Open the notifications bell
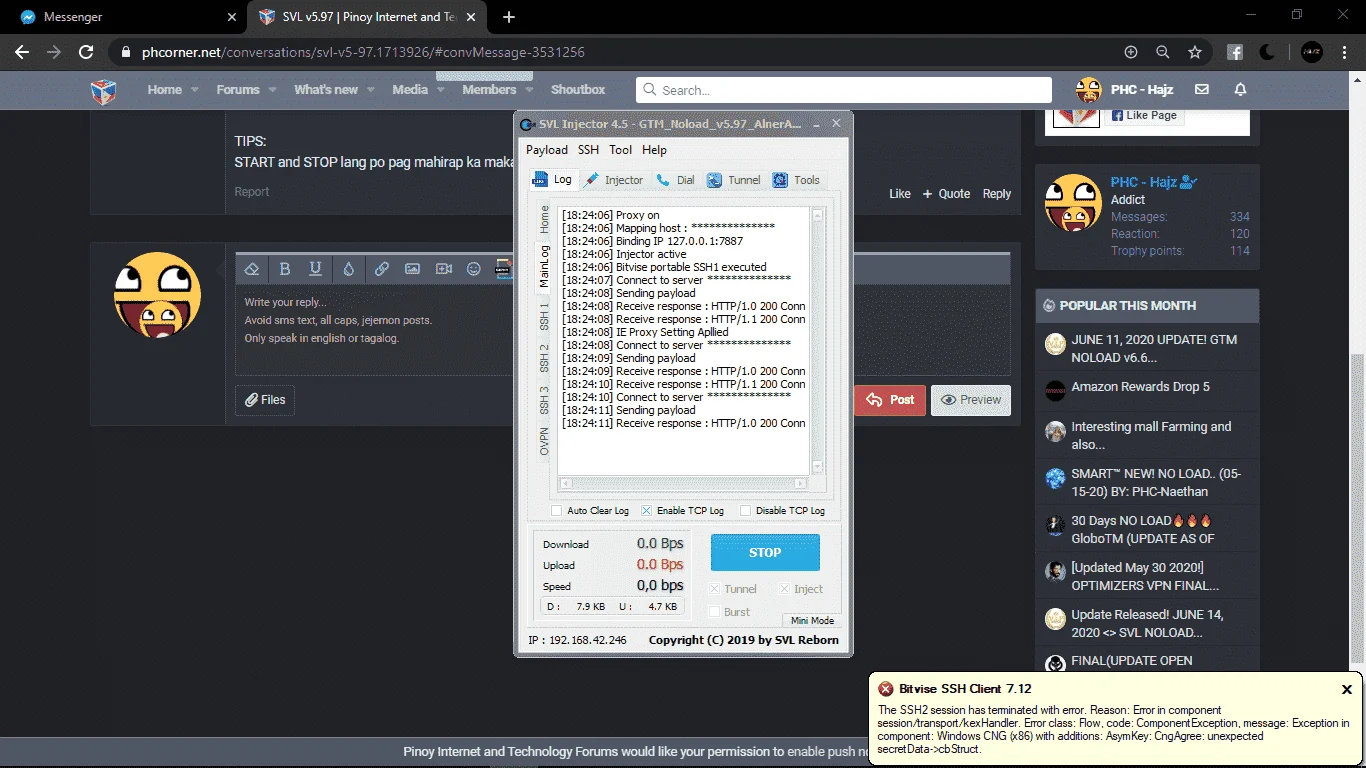The image size is (1366, 768). tap(1240, 89)
